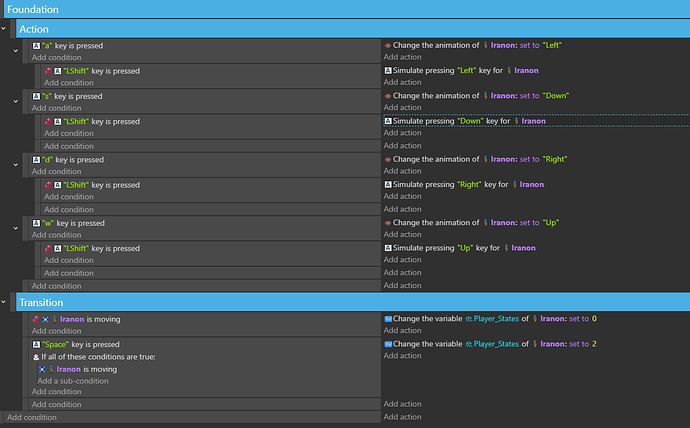Click inverted-condition icon on LShift under "w" key

(48, 249)
